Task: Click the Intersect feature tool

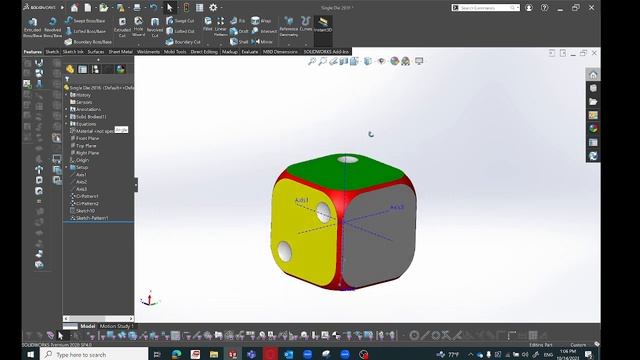Action: [264, 31]
